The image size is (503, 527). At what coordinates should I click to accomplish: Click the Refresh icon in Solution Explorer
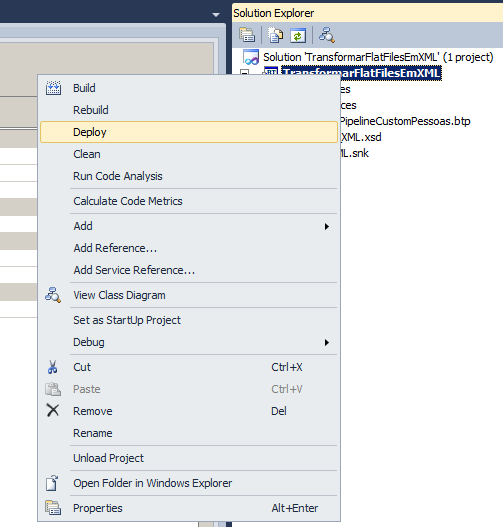[x=298, y=35]
